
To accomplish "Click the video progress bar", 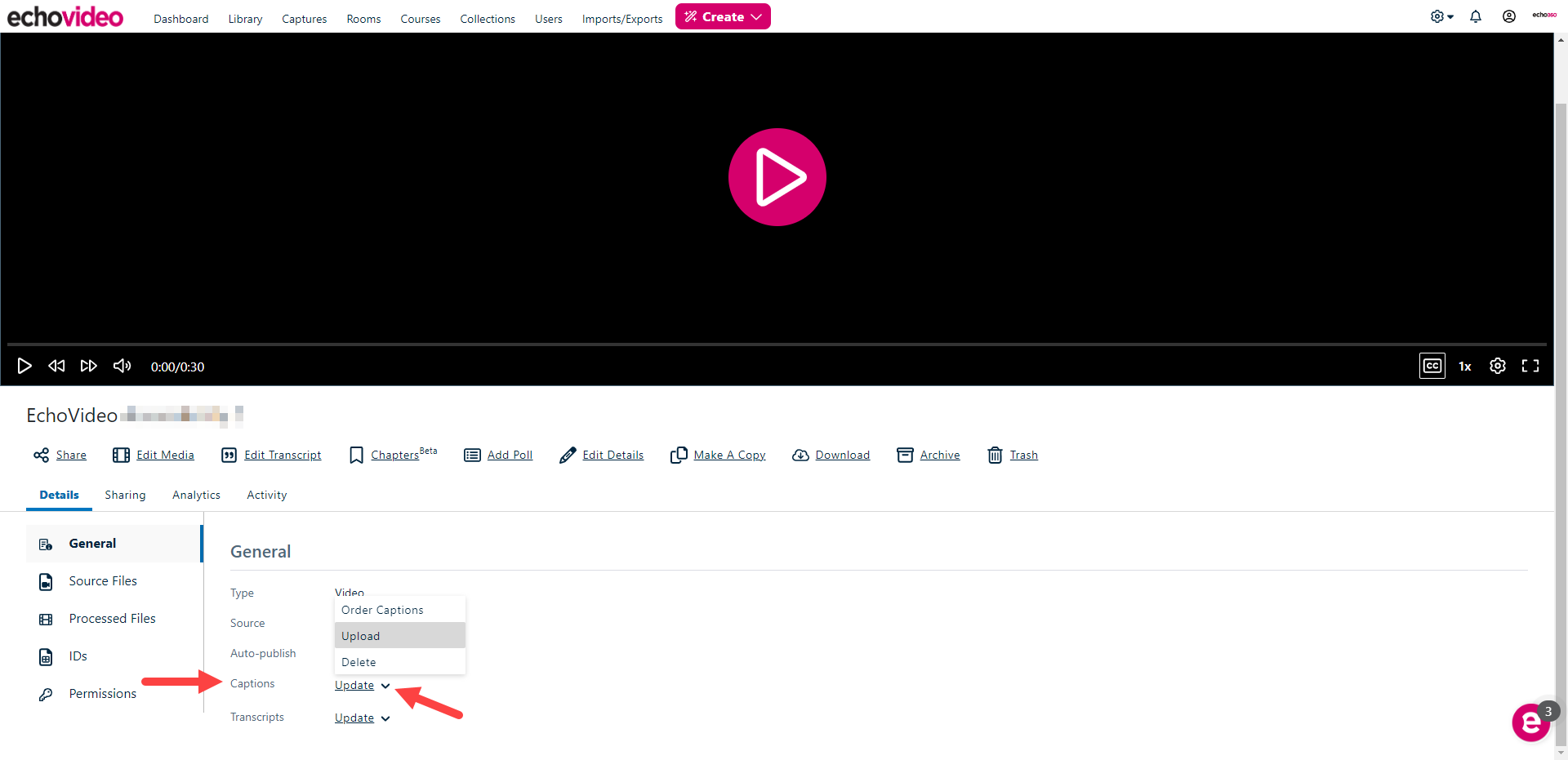I will [777, 344].
